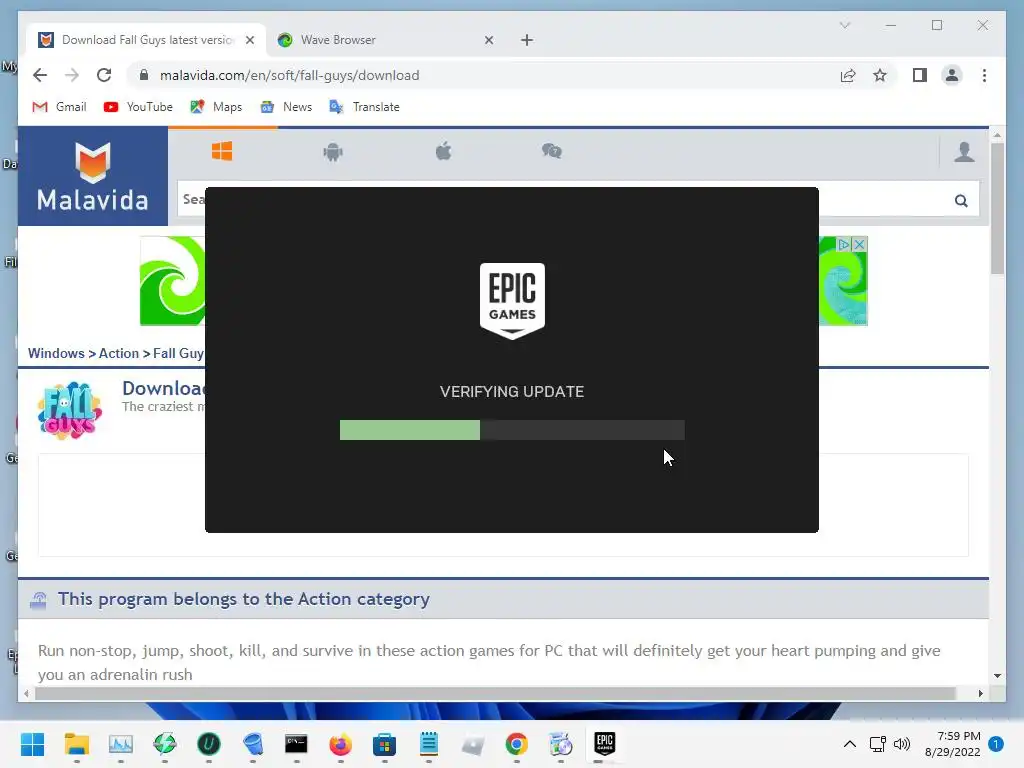1024x768 pixels.
Task: Open the Translate bookmark
Action: [x=364, y=106]
